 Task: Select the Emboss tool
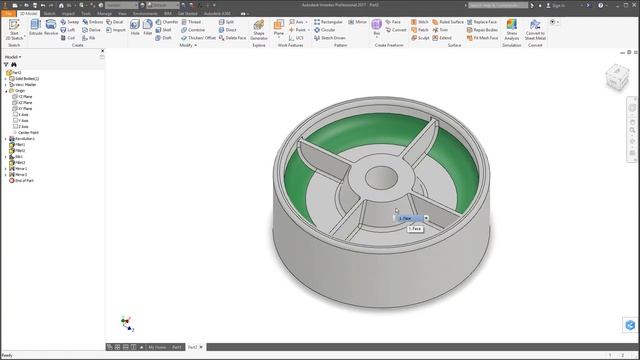(93, 22)
